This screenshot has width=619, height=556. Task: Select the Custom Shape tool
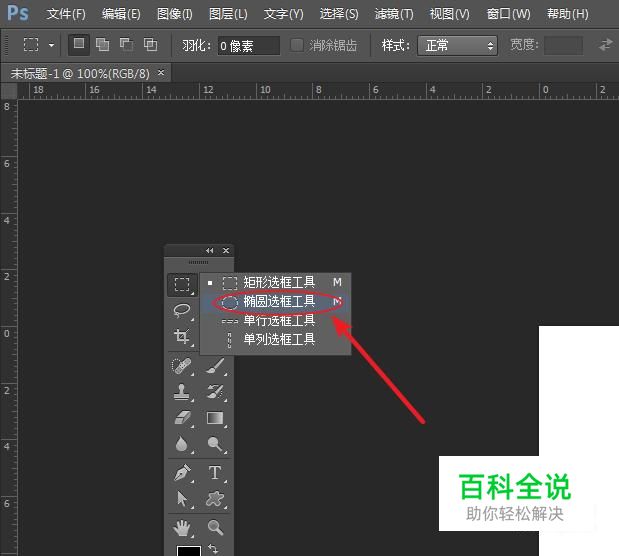[x=215, y=499]
